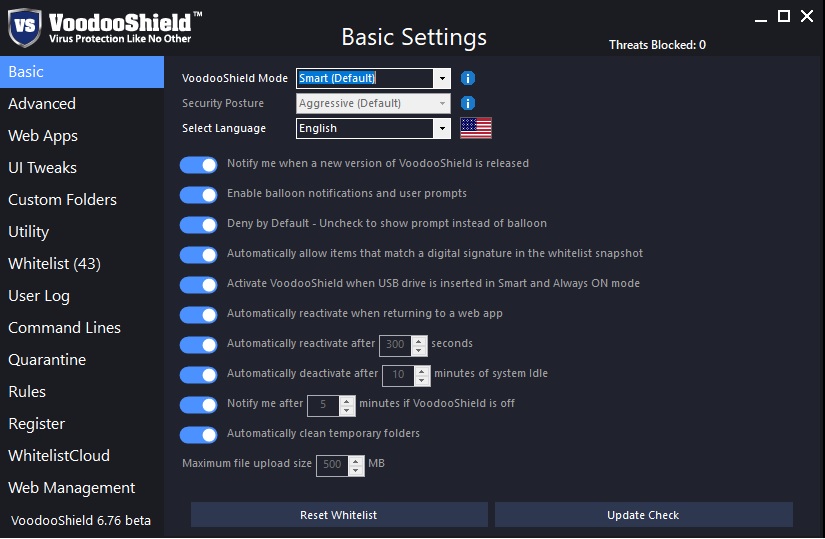The height and width of the screenshot is (539, 825).
Task: Open the VoodooShield Mode dropdown
Action: tap(442, 78)
